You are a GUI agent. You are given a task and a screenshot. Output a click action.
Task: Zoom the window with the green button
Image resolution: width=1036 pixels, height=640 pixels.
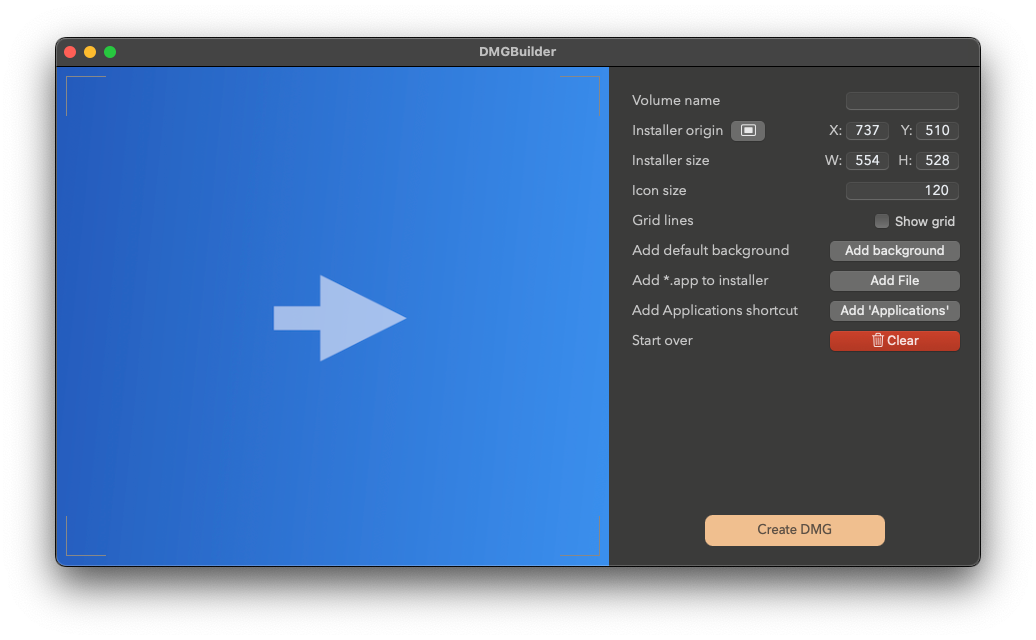(x=110, y=52)
